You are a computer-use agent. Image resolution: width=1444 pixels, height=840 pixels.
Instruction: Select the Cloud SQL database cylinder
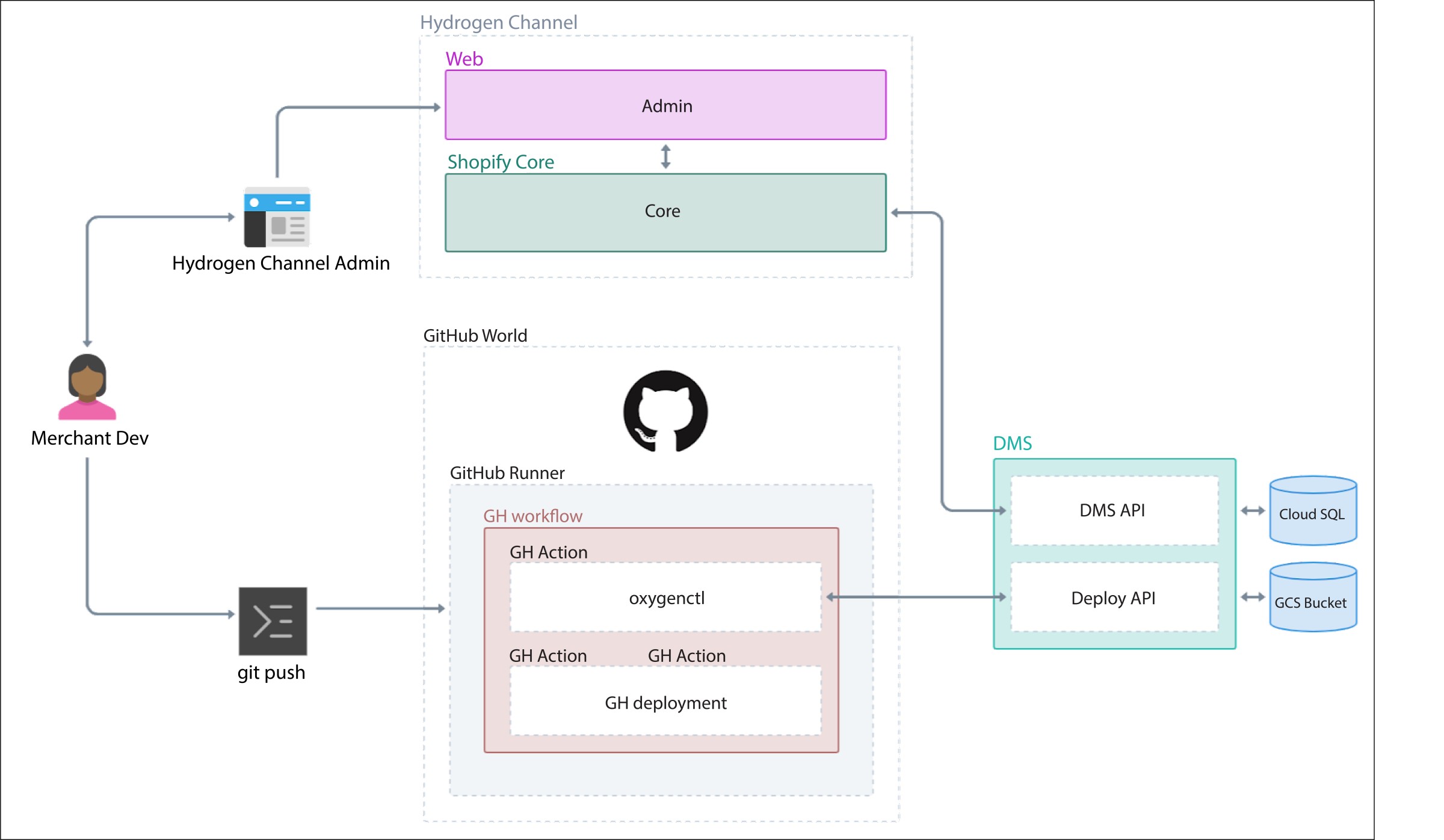click(1313, 511)
